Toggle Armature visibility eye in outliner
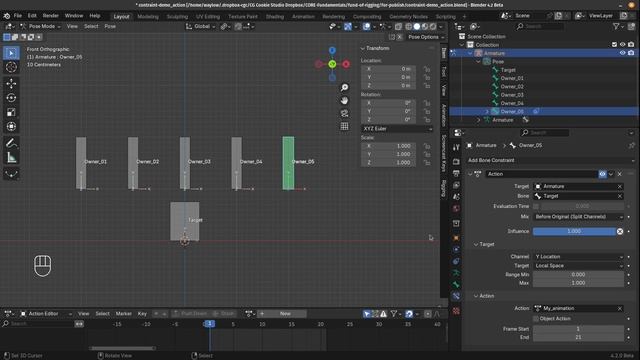This screenshot has height=360, width=640. tap(622, 53)
